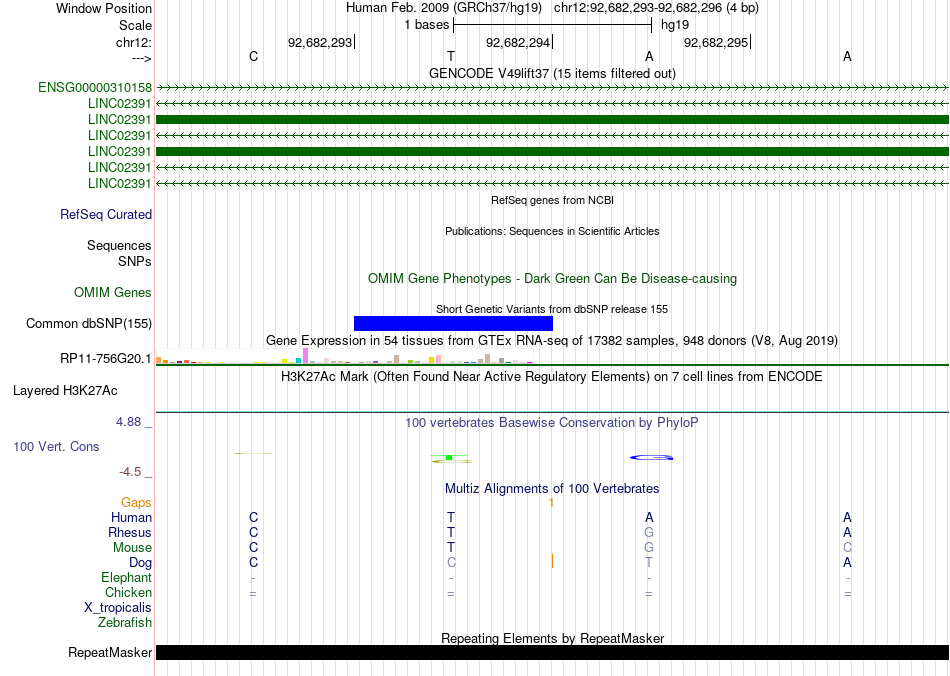Click Repeating Elements by RepeatMasker title
Image resolution: width=950 pixels, height=676 pixels.
click(553, 638)
